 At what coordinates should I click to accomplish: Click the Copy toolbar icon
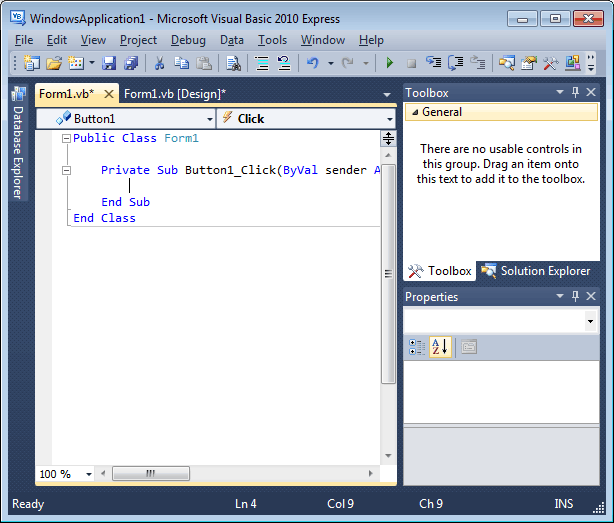tap(181, 63)
